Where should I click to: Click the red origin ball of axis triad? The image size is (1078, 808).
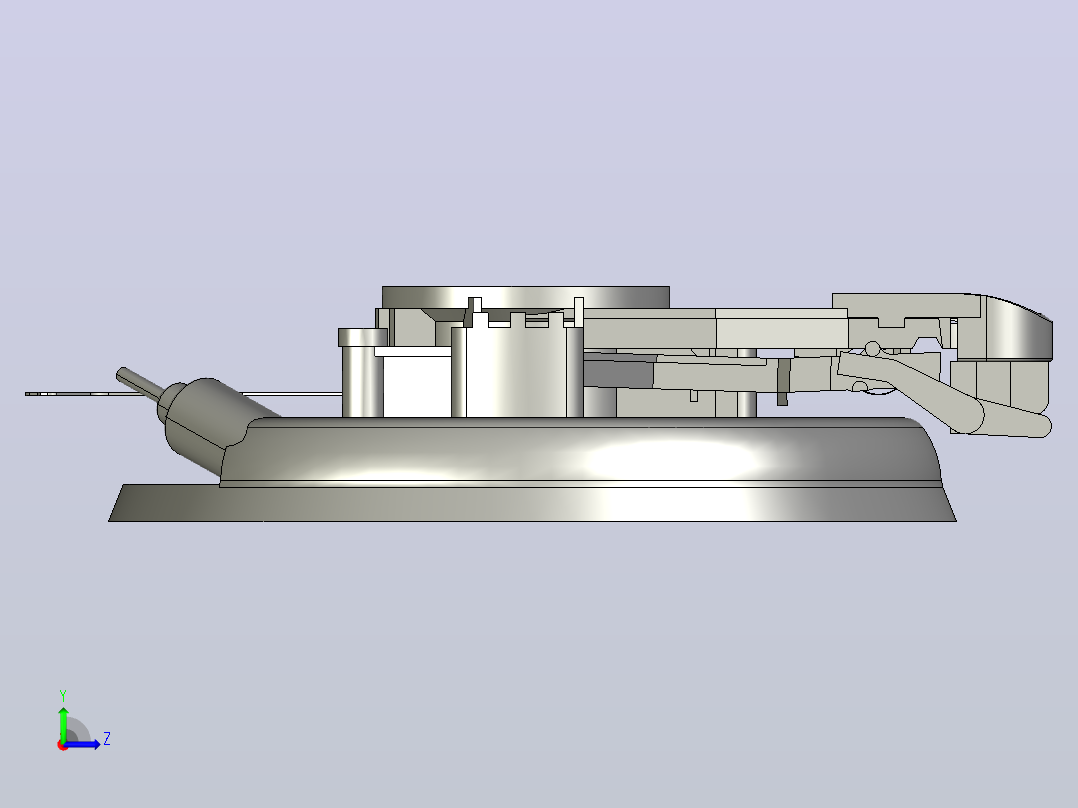(63, 745)
